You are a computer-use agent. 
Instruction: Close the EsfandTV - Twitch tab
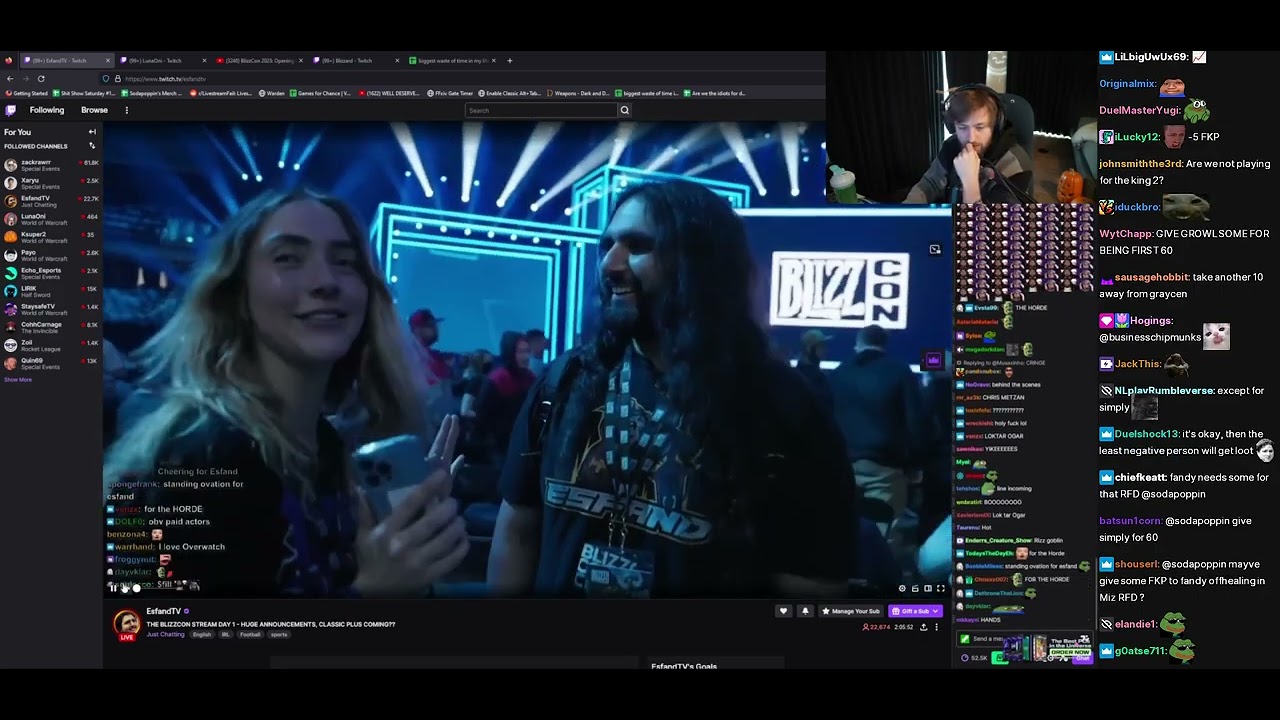click(x=107, y=60)
